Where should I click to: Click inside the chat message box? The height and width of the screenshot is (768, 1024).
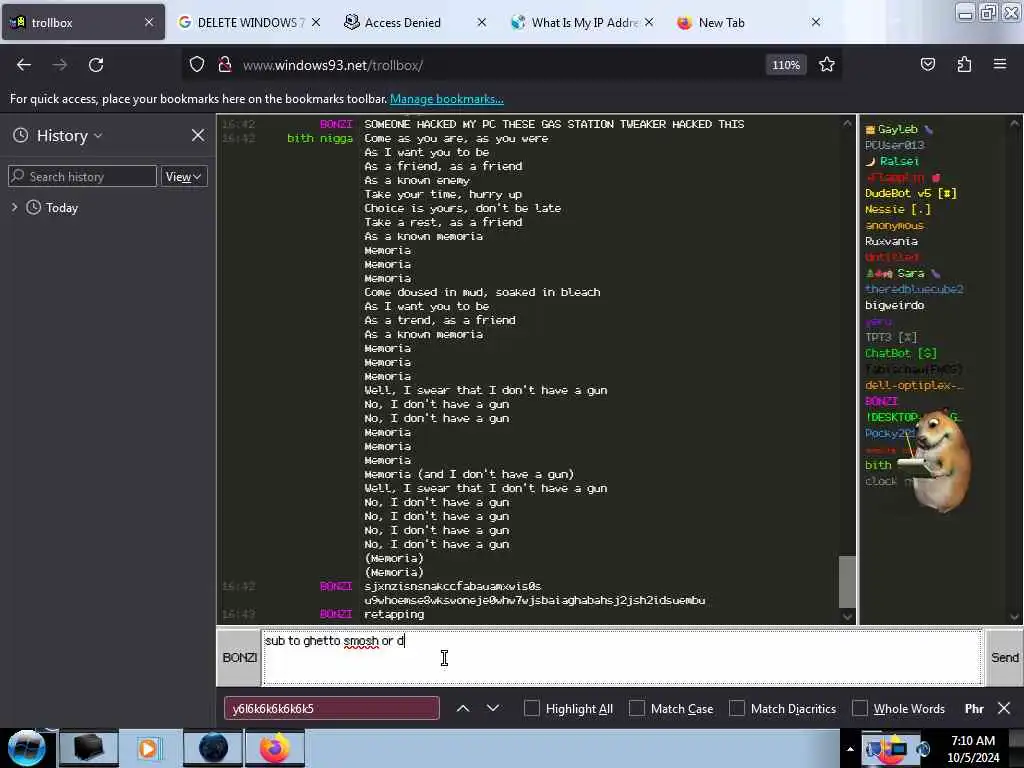click(x=622, y=657)
